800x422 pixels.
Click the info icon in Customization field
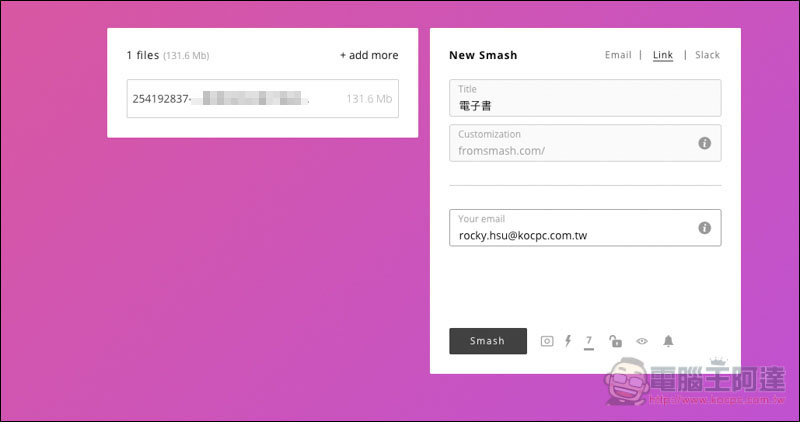tap(704, 143)
